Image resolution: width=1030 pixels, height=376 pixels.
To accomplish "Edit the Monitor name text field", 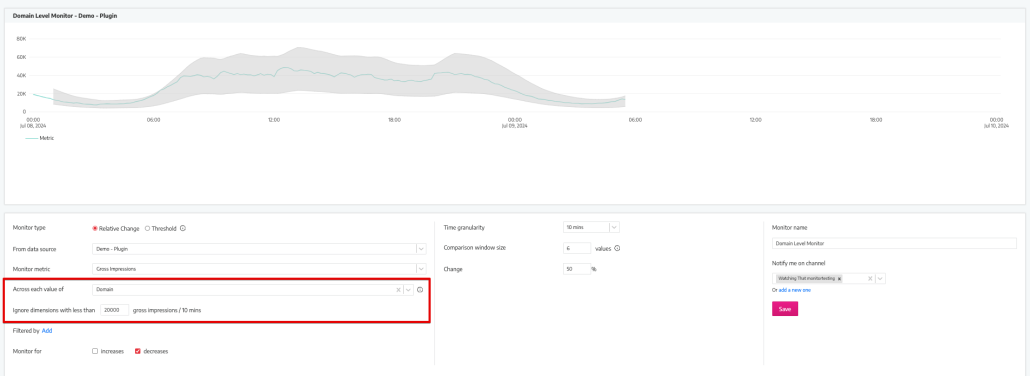I will click(894, 243).
